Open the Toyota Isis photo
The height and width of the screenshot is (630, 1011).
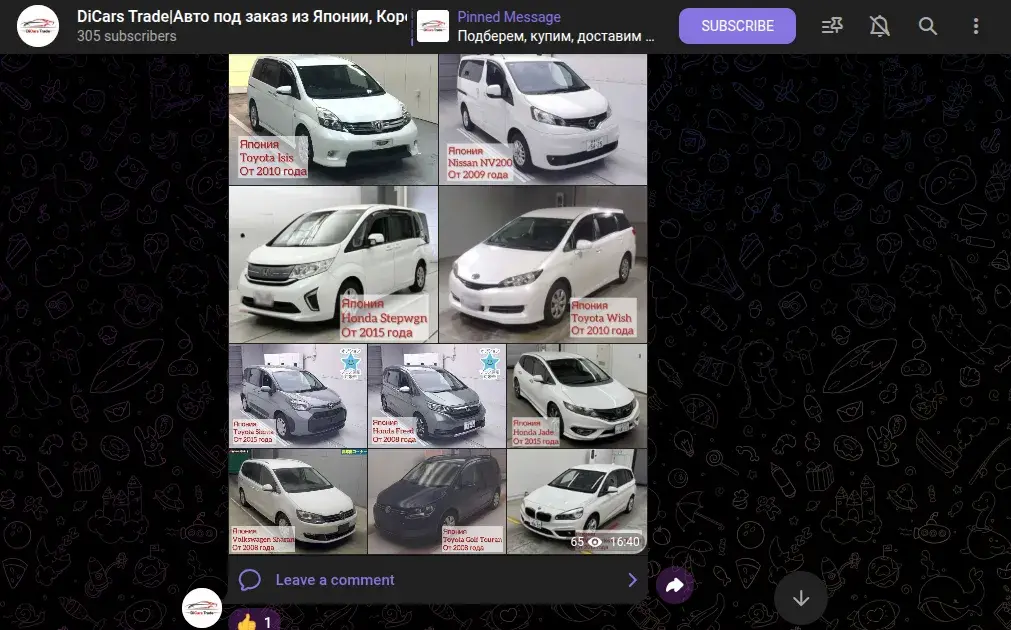pos(333,119)
